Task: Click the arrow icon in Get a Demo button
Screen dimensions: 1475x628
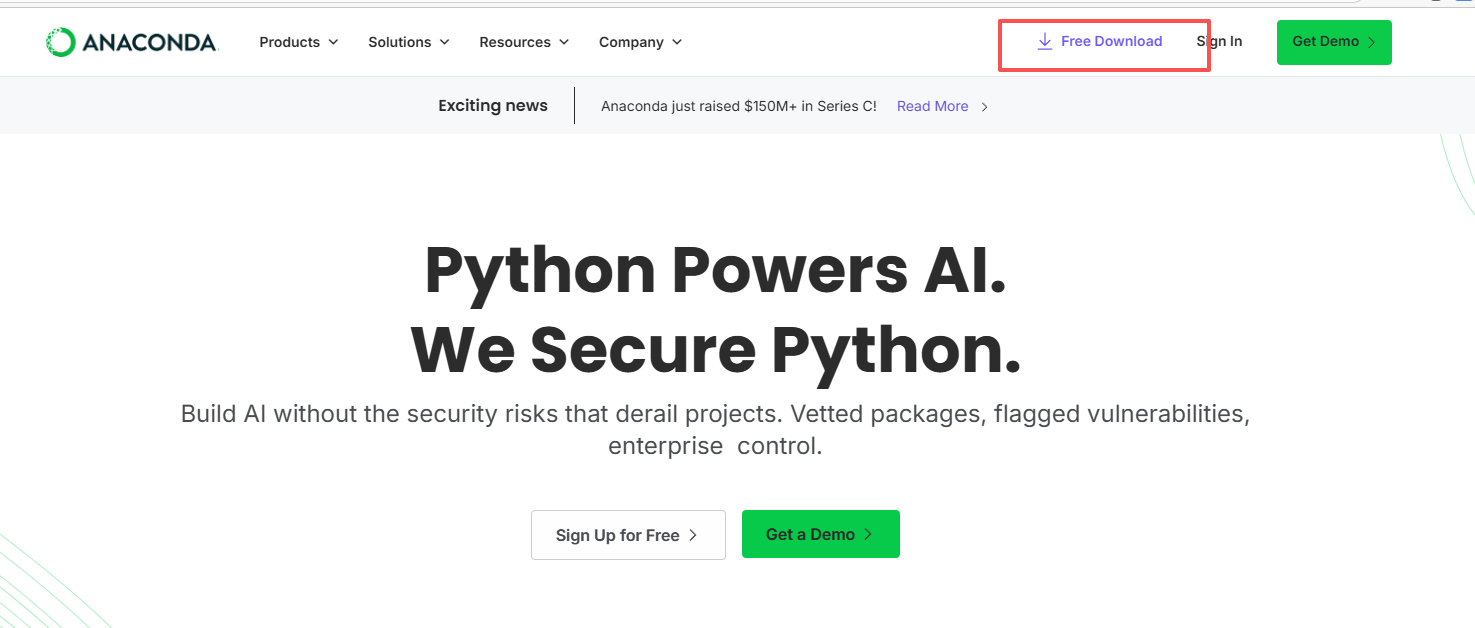Action: (x=868, y=535)
